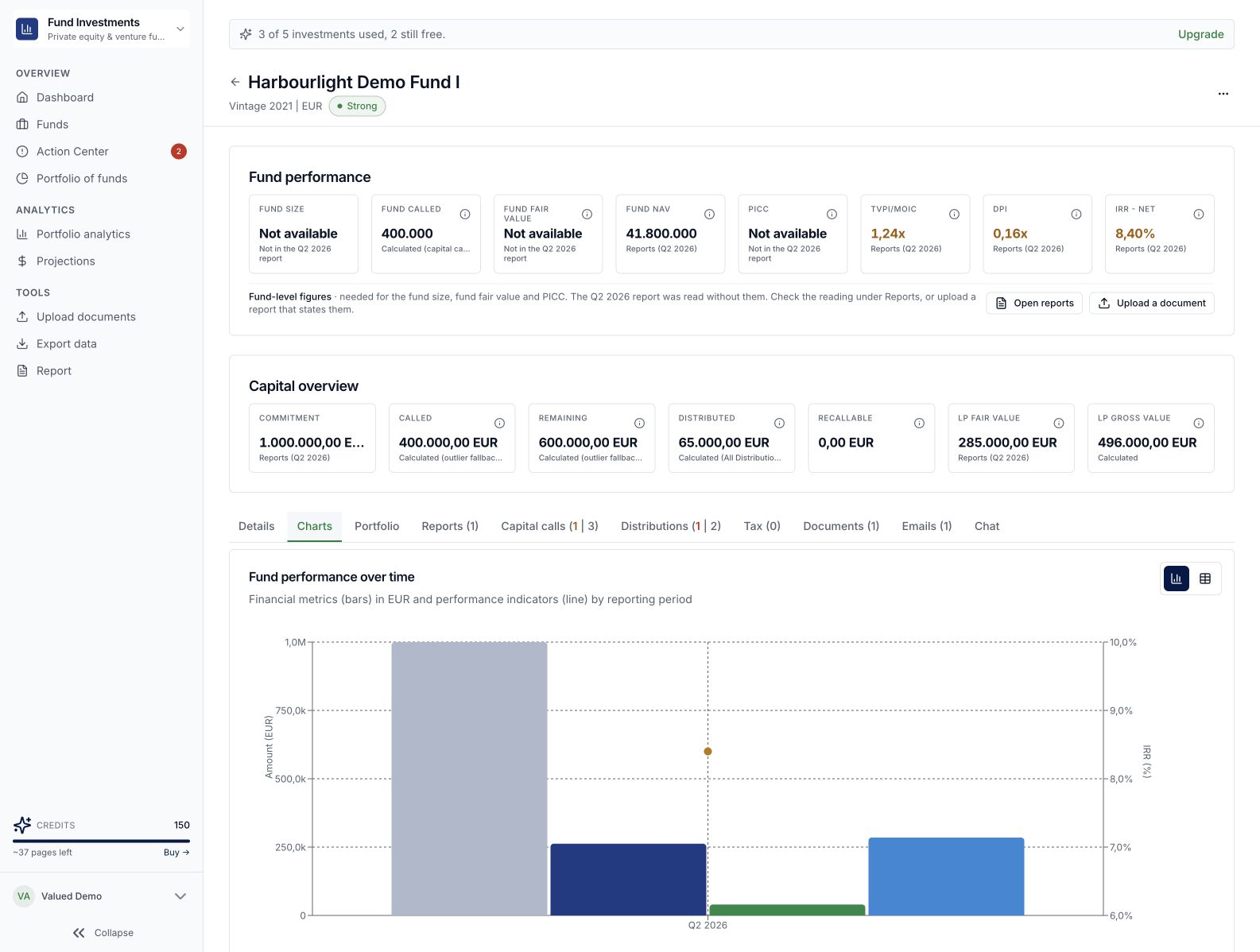The height and width of the screenshot is (952, 1260).
Task: Click the credits progress bar
Action: [102, 841]
